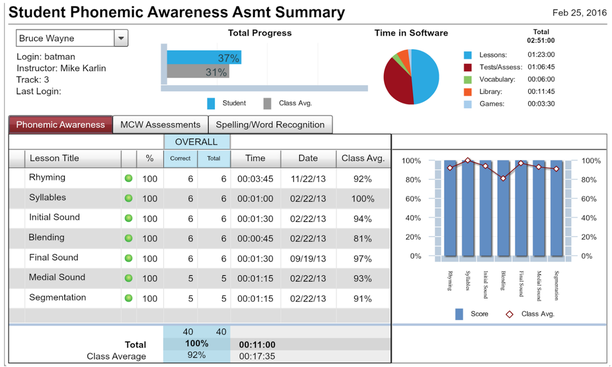The width and height of the screenshot is (612, 367).
Task: Select the Rhyming lesson row title
Action: (x=47, y=177)
